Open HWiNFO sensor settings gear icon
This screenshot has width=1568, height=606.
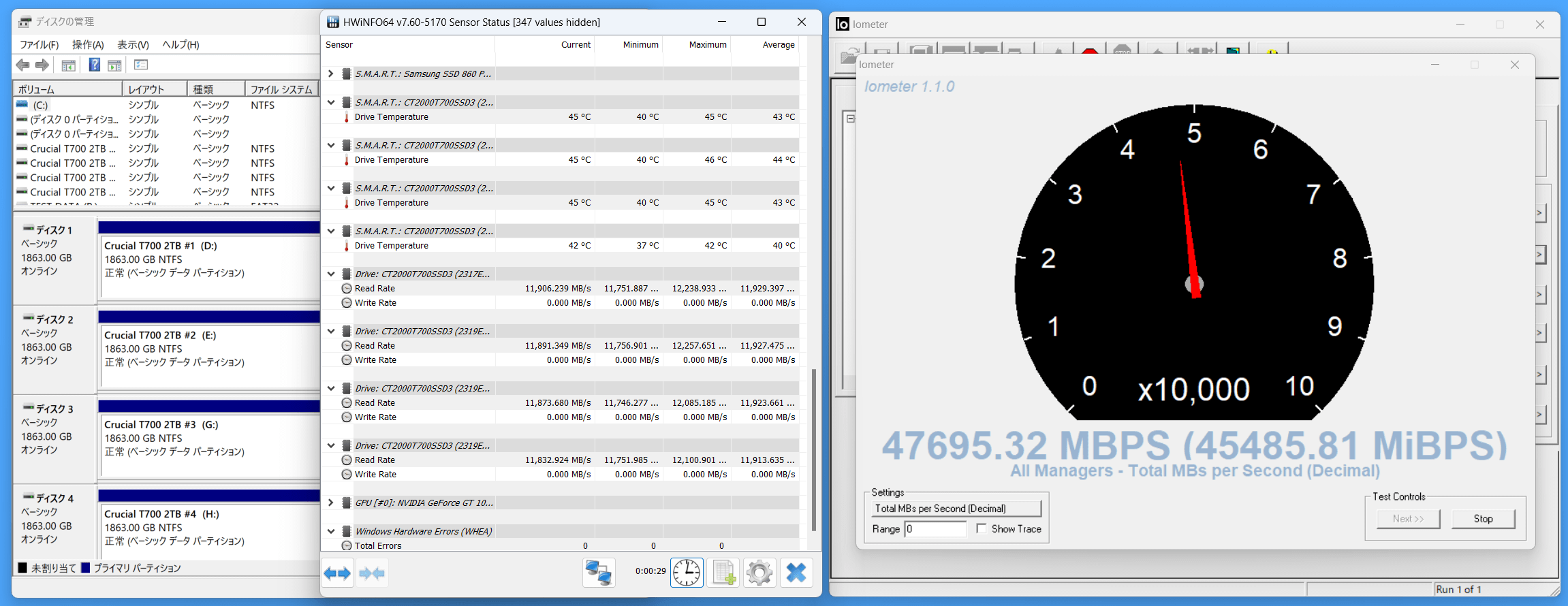pos(759,573)
